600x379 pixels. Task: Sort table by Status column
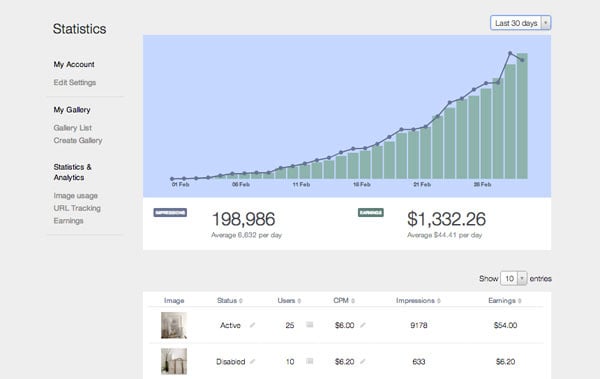click(230, 301)
